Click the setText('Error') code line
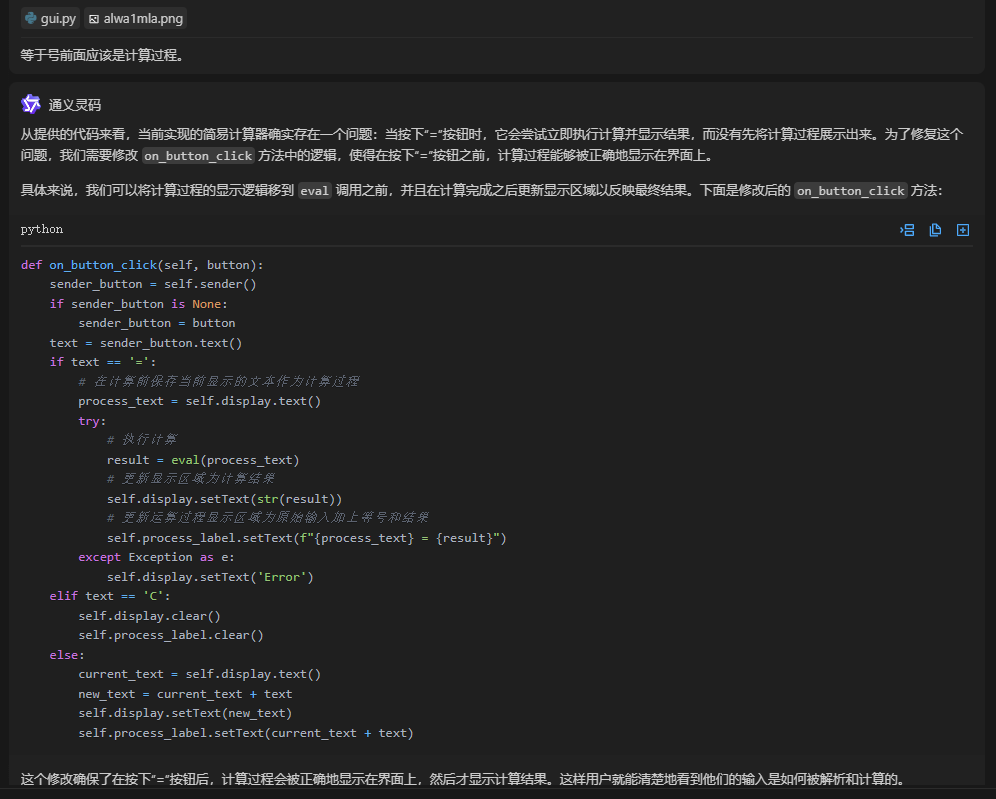The height and width of the screenshot is (799, 996). 210,577
